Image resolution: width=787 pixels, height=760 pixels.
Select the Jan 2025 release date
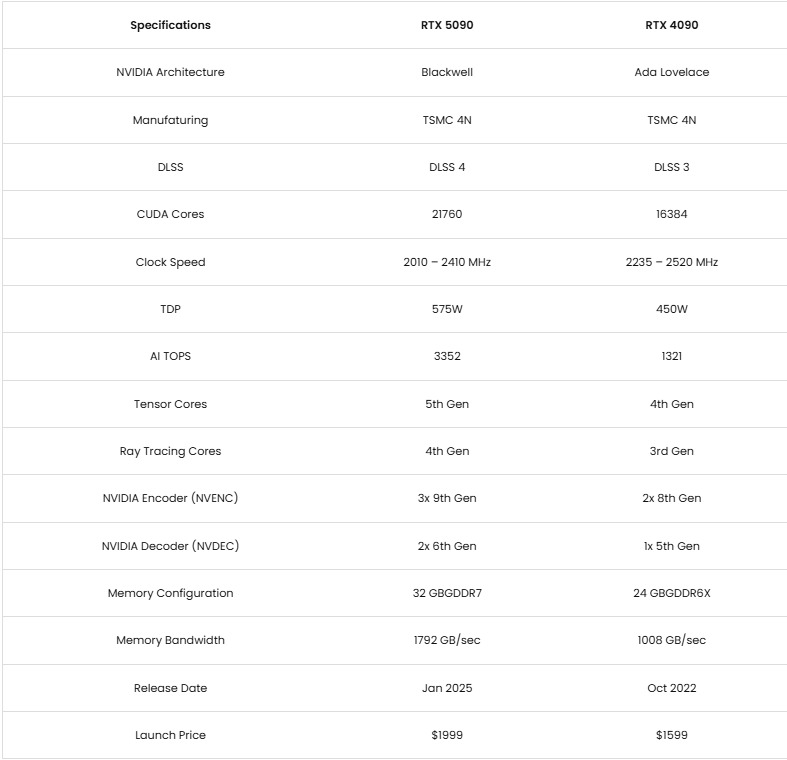tap(446, 688)
